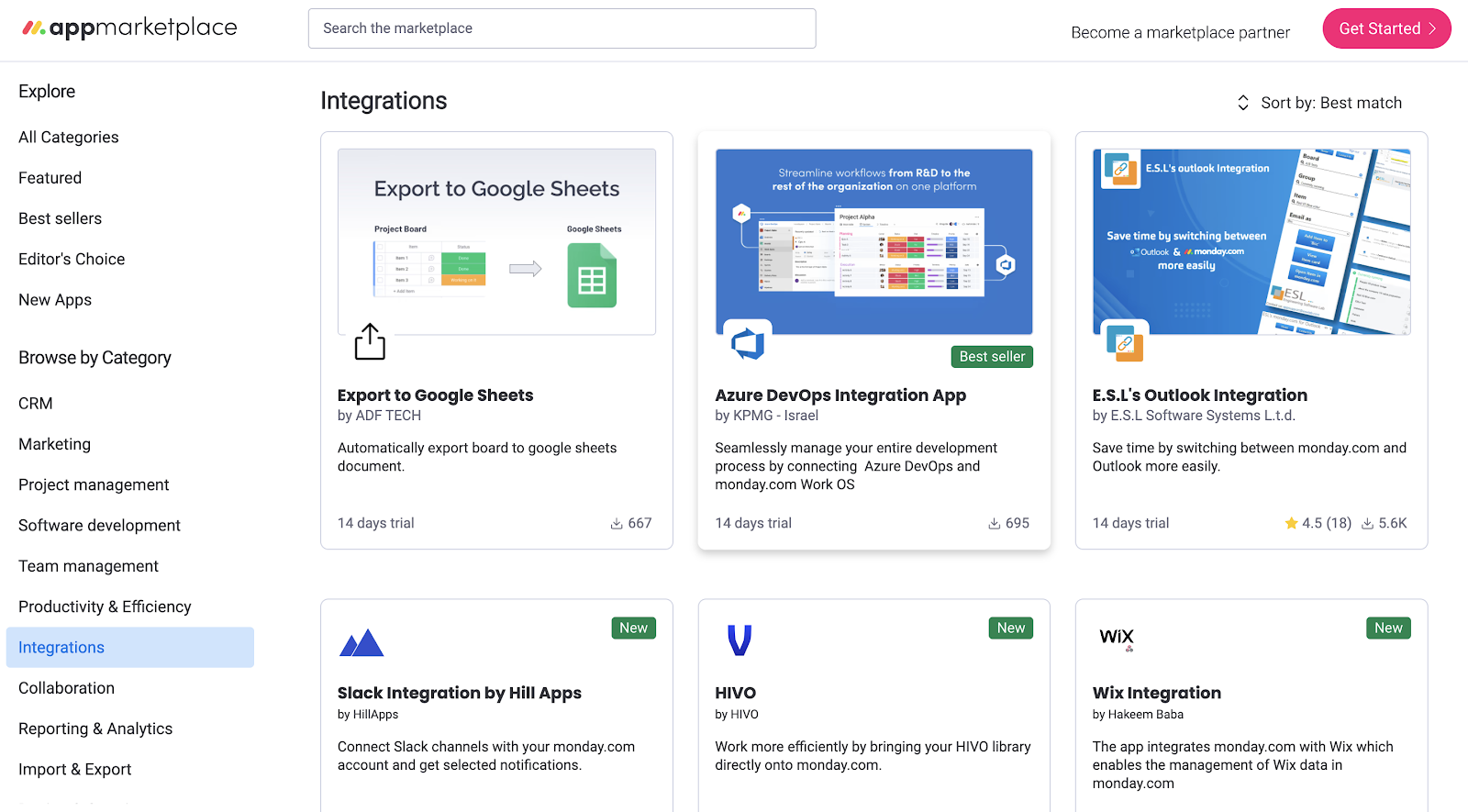Click 'by Hakeem Baba' developer text

[x=1138, y=715]
